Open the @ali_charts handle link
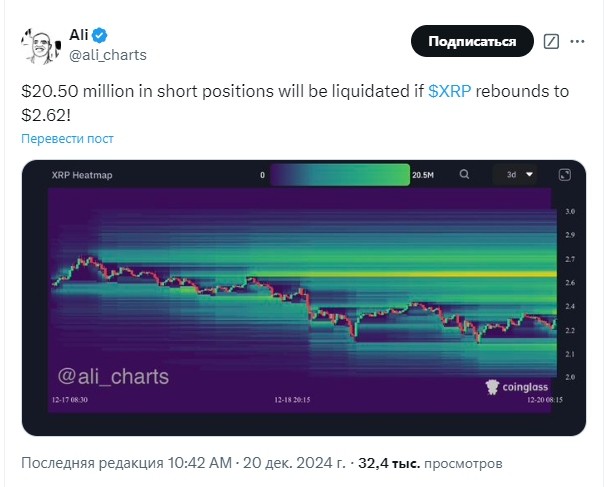Screen dimensions: 604x487 [108, 55]
